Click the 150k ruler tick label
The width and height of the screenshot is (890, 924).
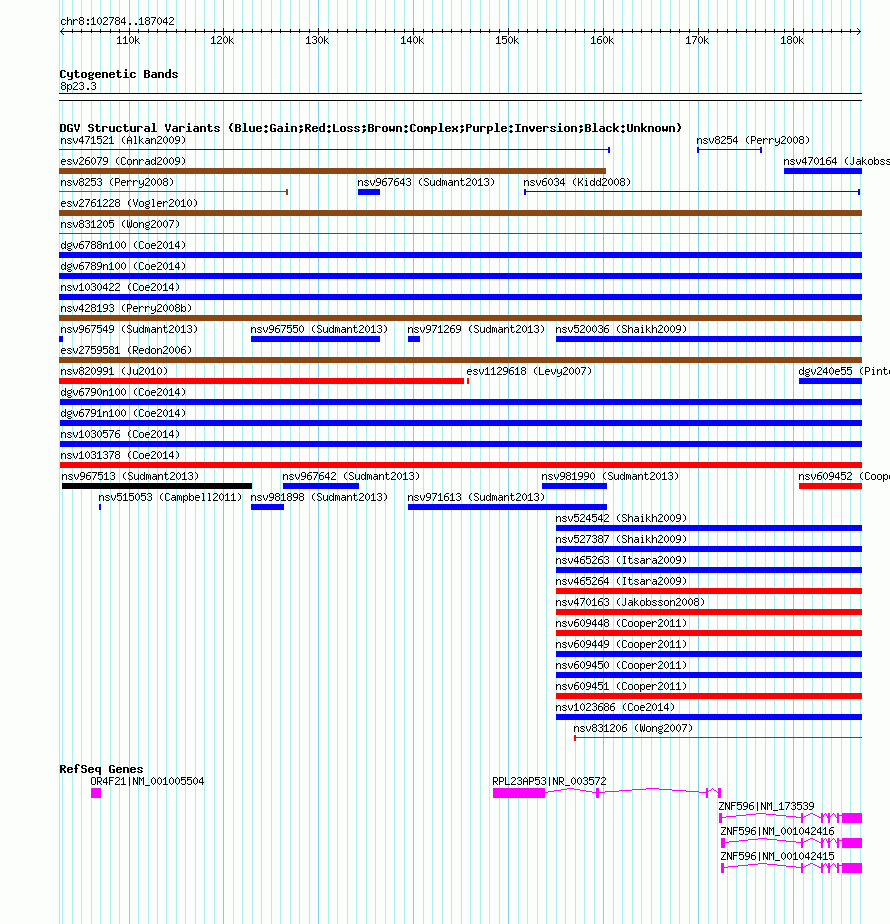tap(507, 41)
